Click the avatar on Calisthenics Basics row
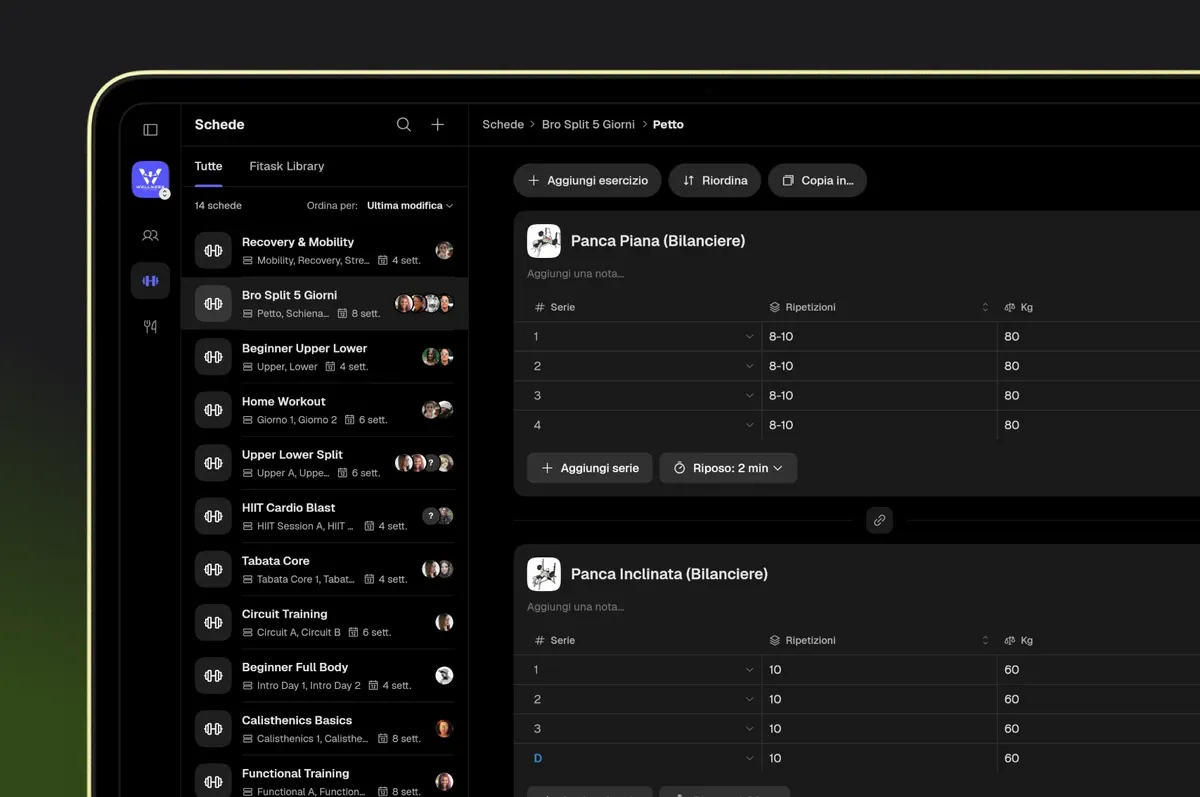This screenshot has height=797, width=1200. click(x=445, y=729)
